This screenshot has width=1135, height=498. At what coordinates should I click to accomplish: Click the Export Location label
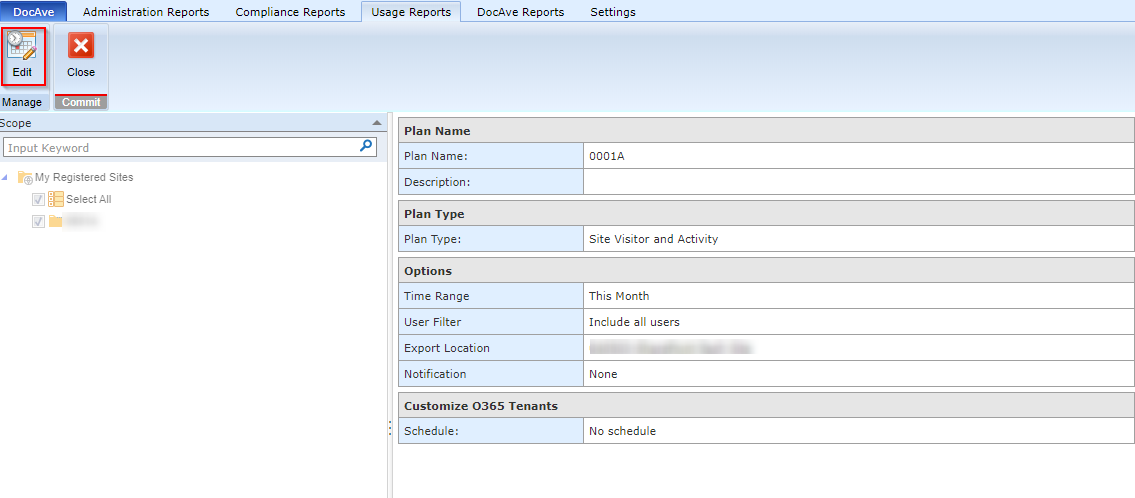click(x=447, y=348)
